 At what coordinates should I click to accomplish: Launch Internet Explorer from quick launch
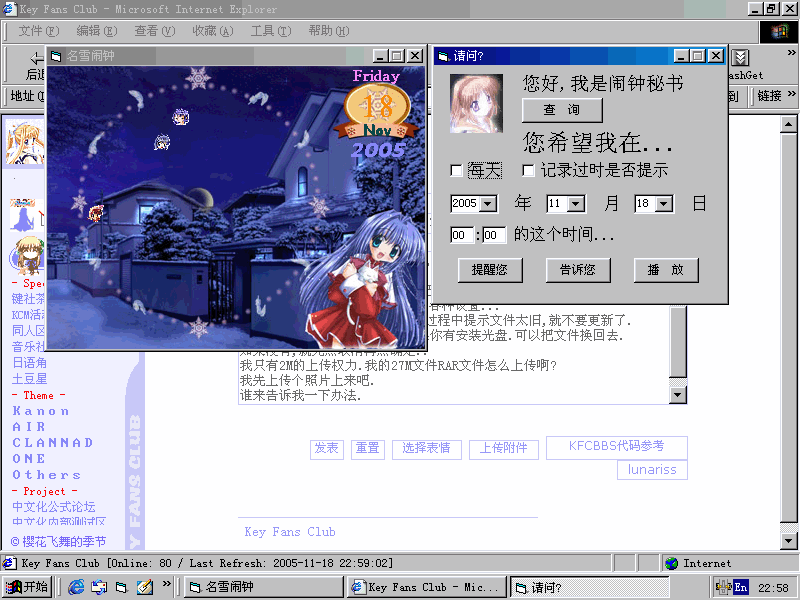coord(76,587)
